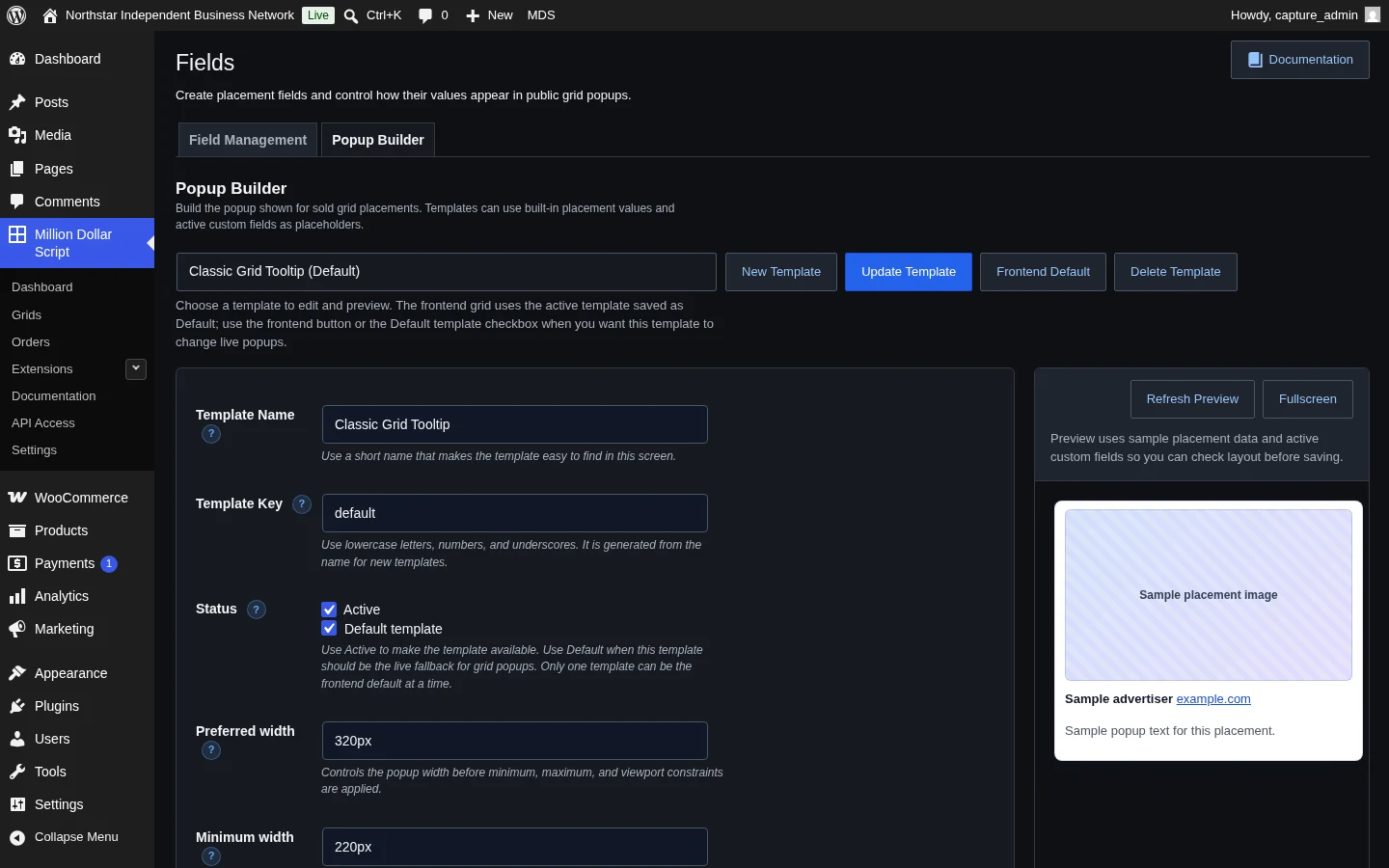Viewport: 1389px width, 868px height.
Task: Click the Refresh Preview button
Action: (1192, 399)
